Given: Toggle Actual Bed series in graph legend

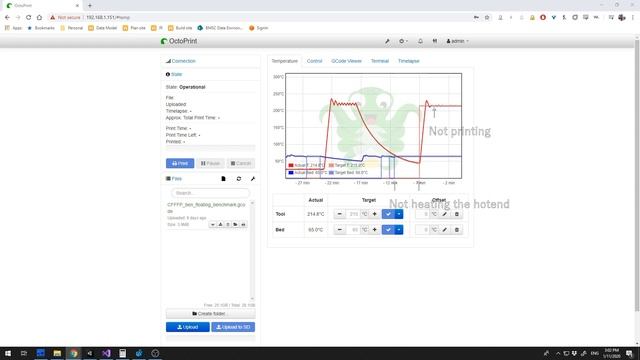Looking at the screenshot, I should 308,173.
